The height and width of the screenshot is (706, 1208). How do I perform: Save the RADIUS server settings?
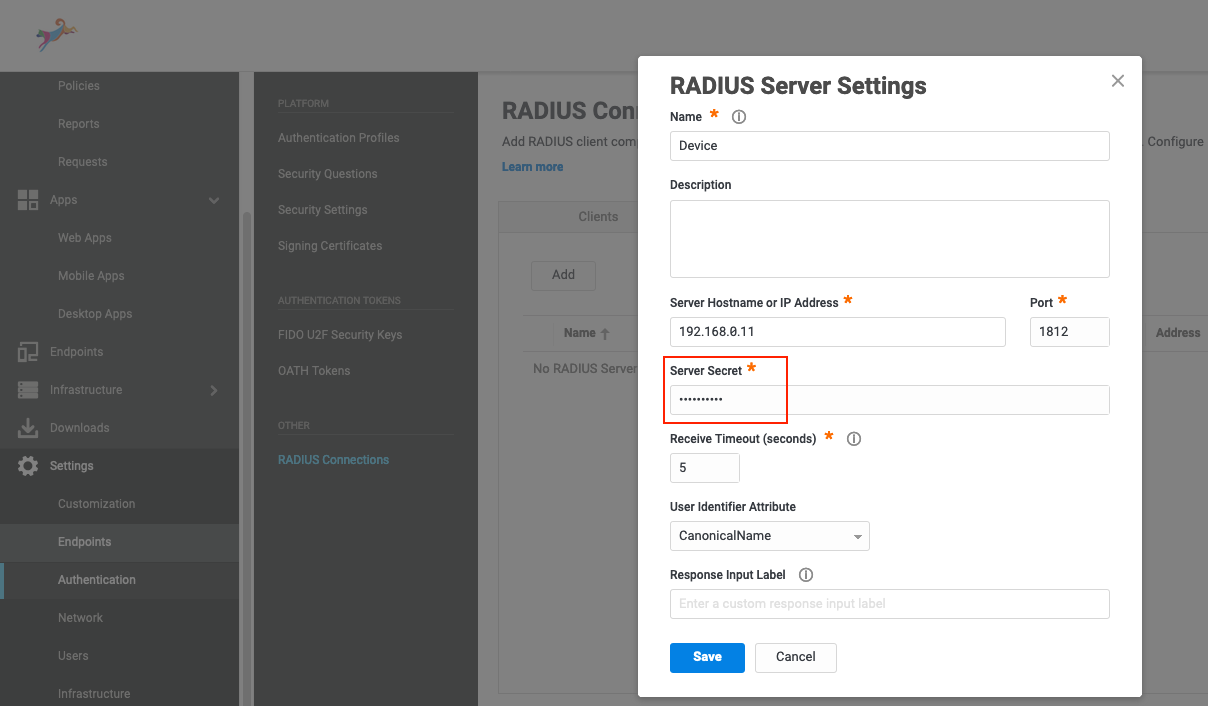point(707,657)
